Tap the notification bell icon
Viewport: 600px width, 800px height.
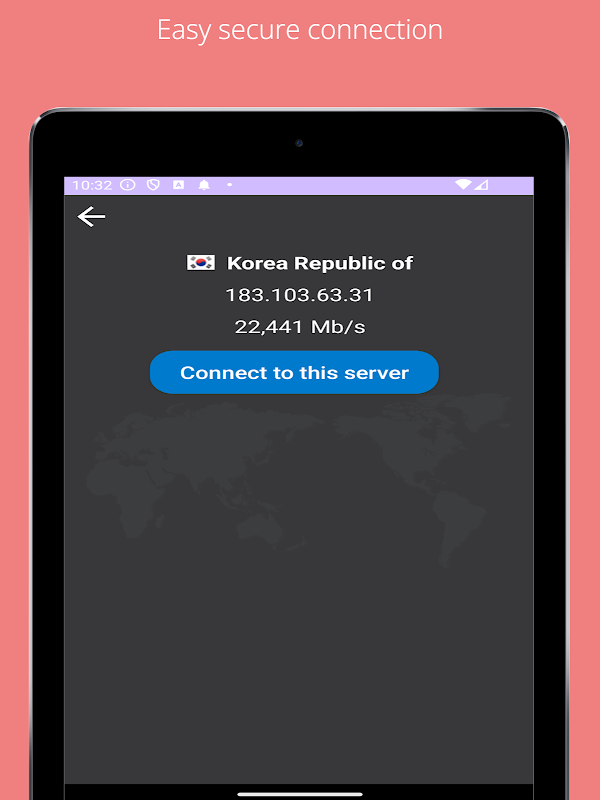(204, 185)
